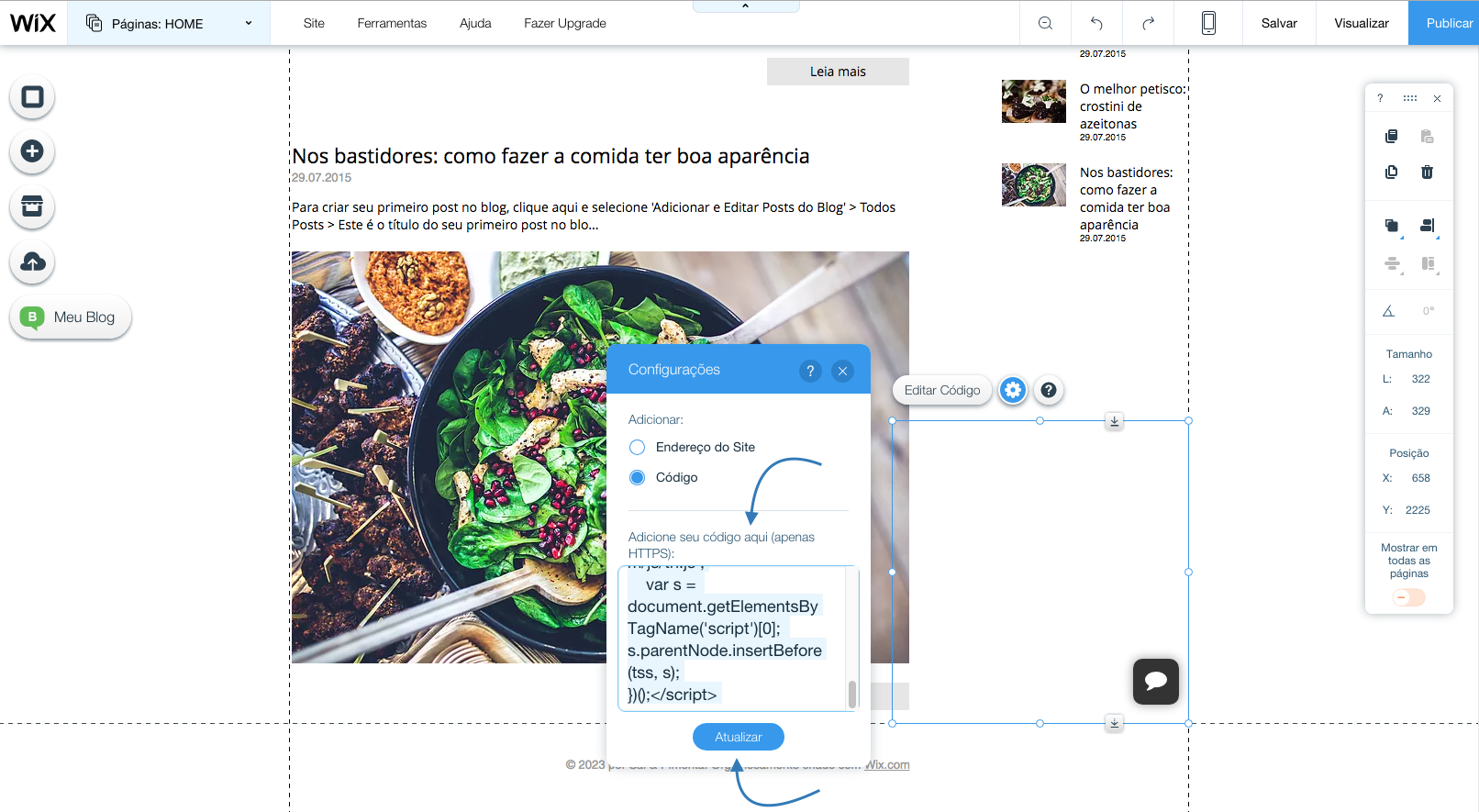Viewport: 1479px width, 812px height.
Task: Open the Fazer Upgrade menu
Action: coord(565,23)
